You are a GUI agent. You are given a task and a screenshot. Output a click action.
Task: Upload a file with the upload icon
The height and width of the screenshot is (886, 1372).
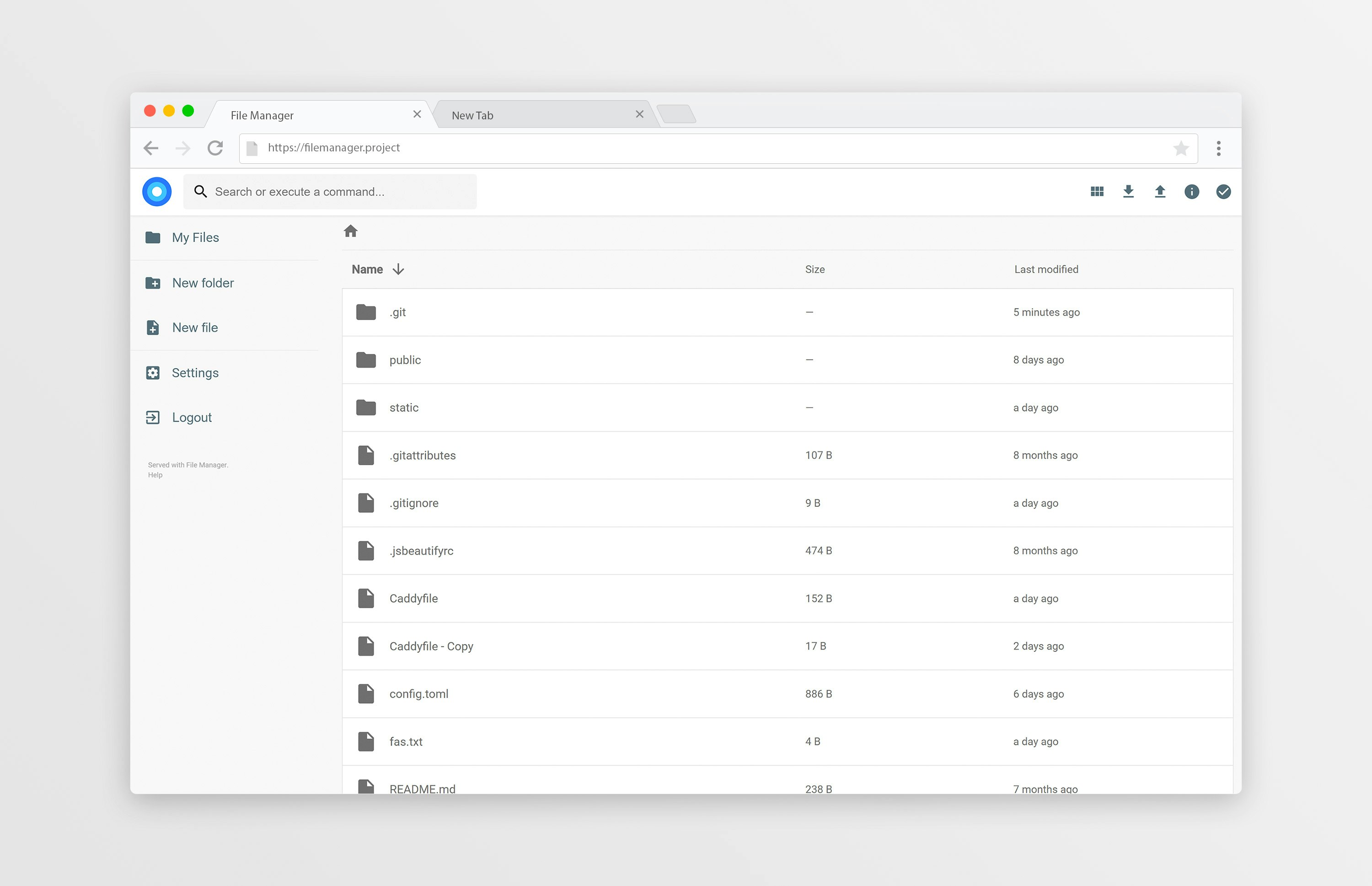point(1160,191)
